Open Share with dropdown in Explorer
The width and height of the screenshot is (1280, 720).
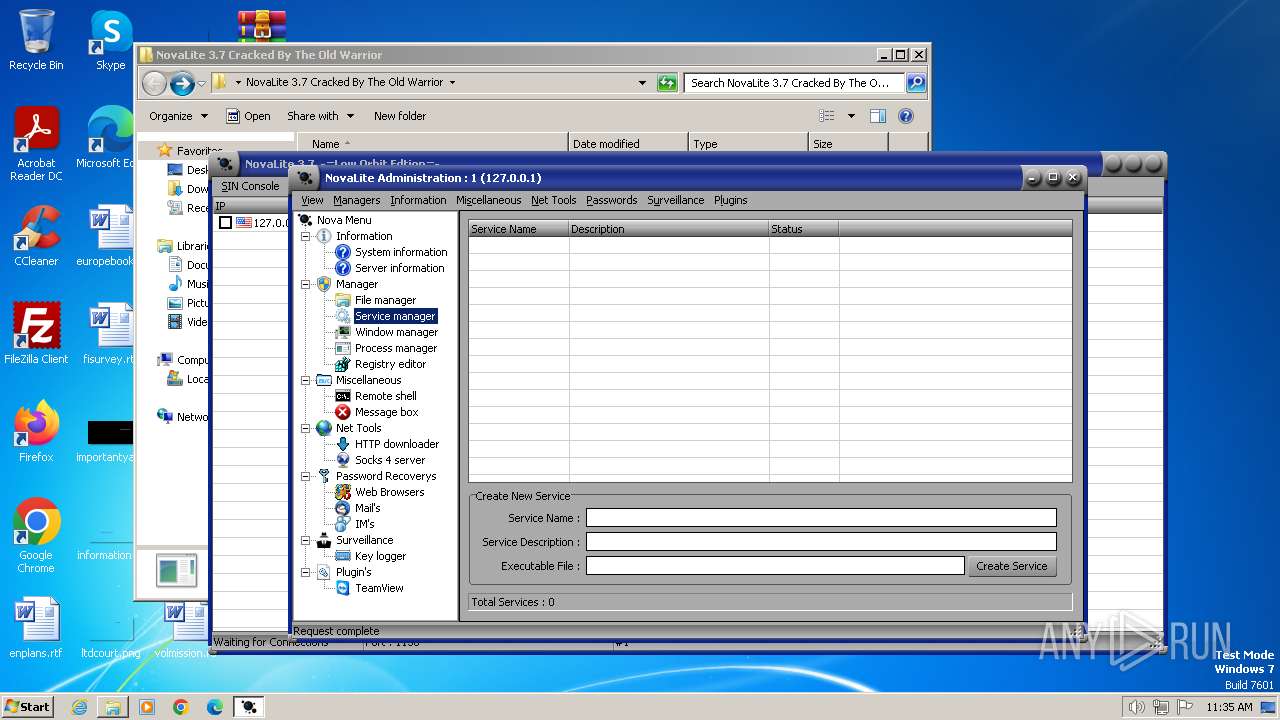[319, 116]
